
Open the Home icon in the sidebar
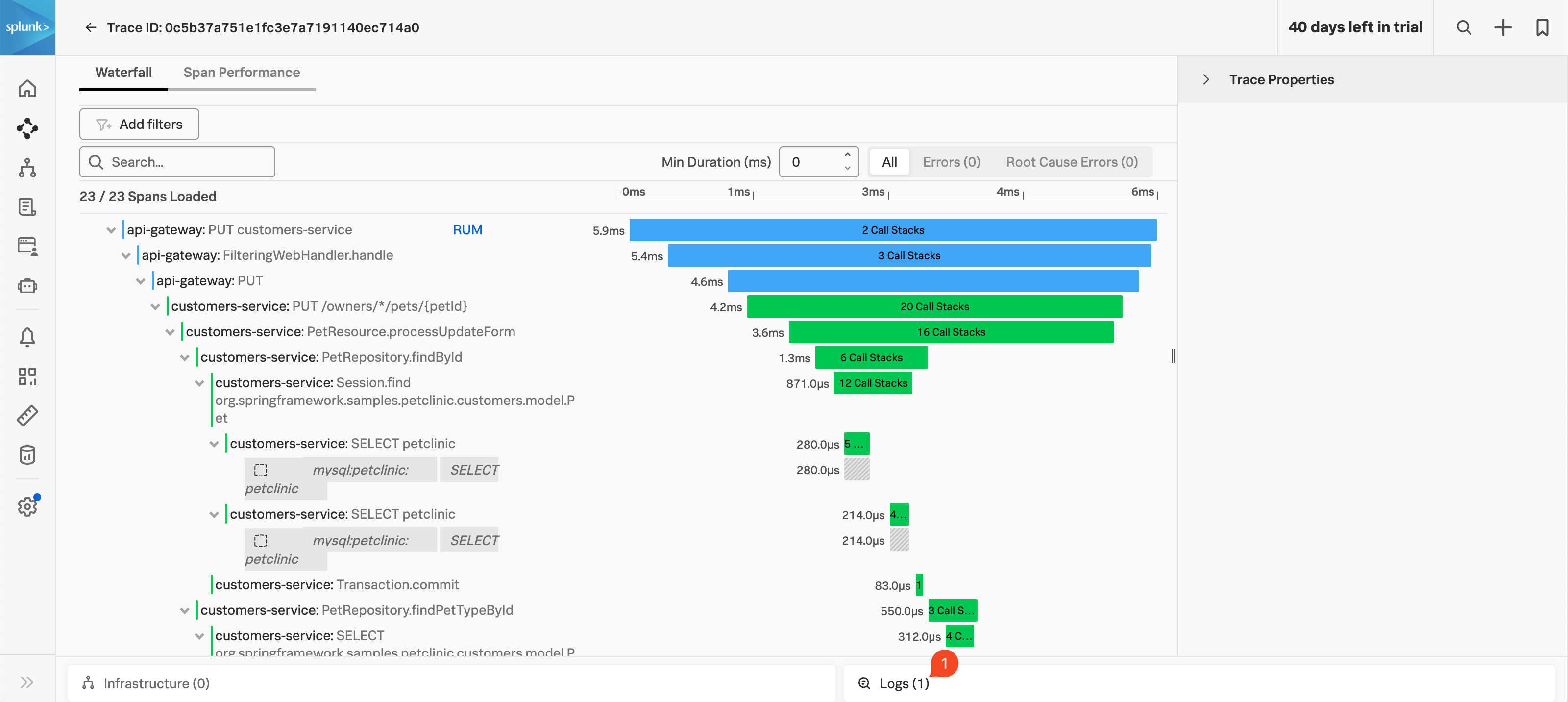[27, 89]
